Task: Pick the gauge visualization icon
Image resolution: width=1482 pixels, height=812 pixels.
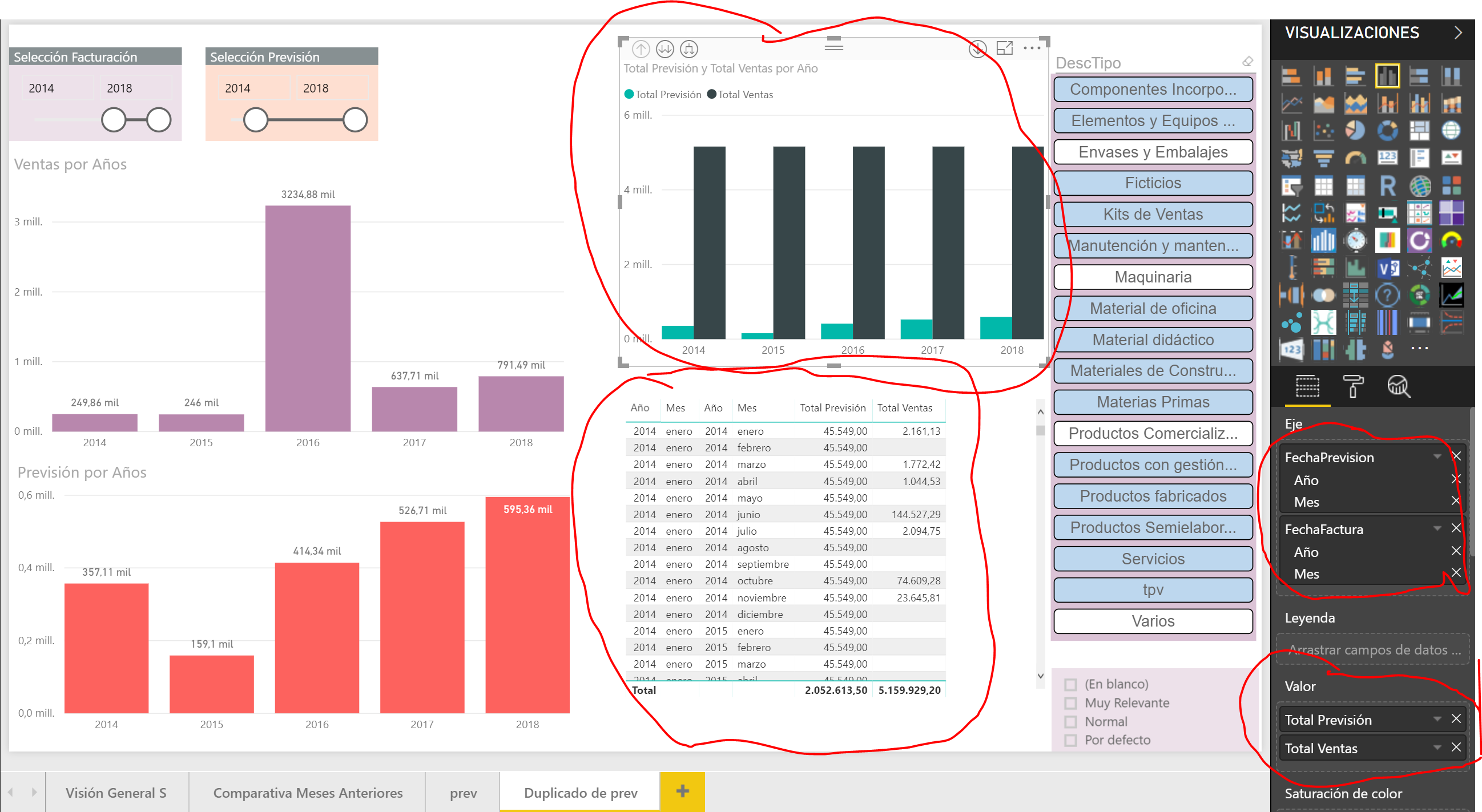Action: 1355,158
